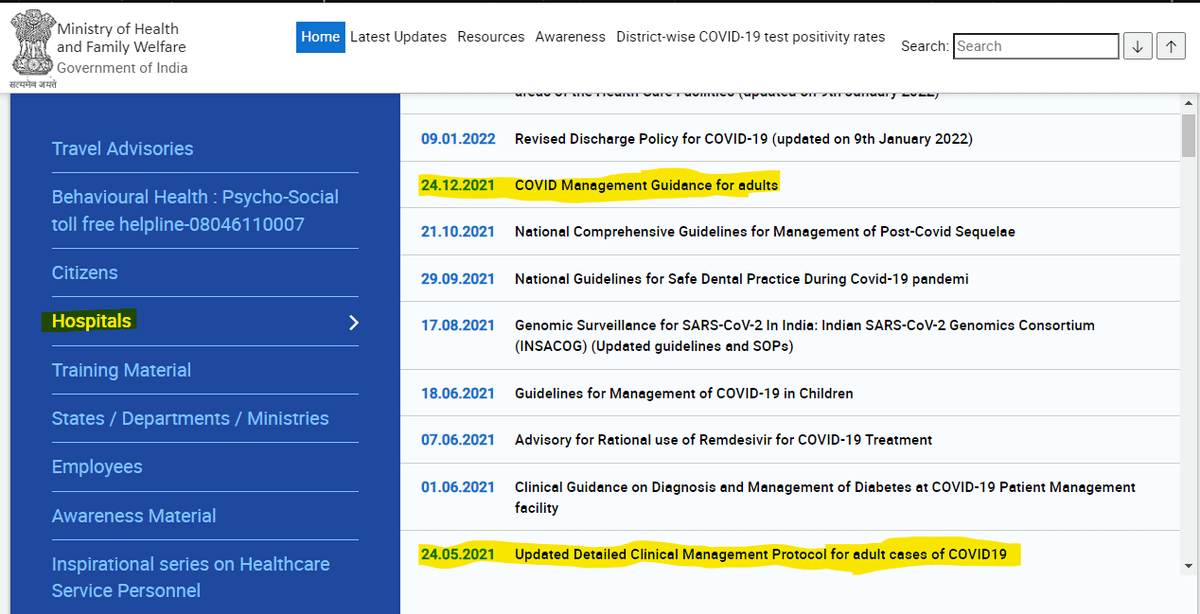
Task: Click the search up arrow button
Action: tap(1170, 46)
